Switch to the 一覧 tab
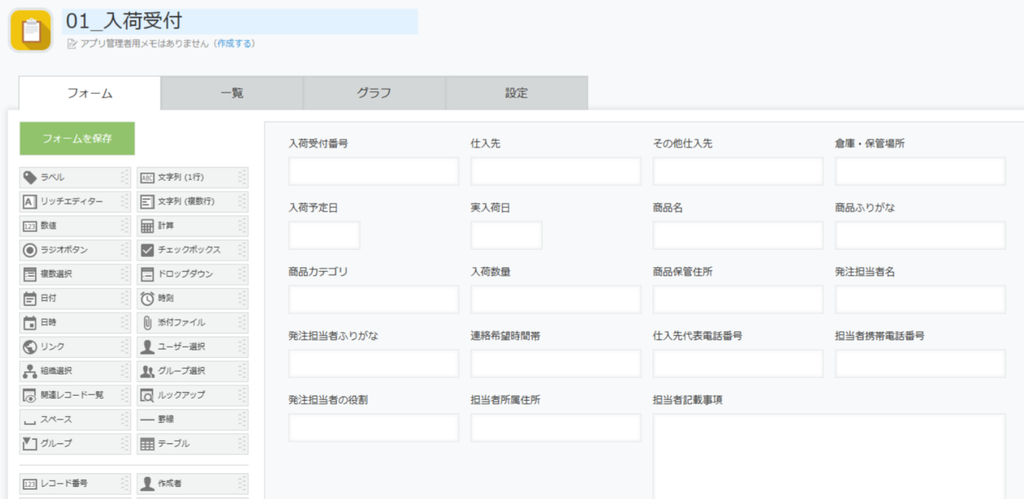Screen dimensions: 1024x499 232,93
